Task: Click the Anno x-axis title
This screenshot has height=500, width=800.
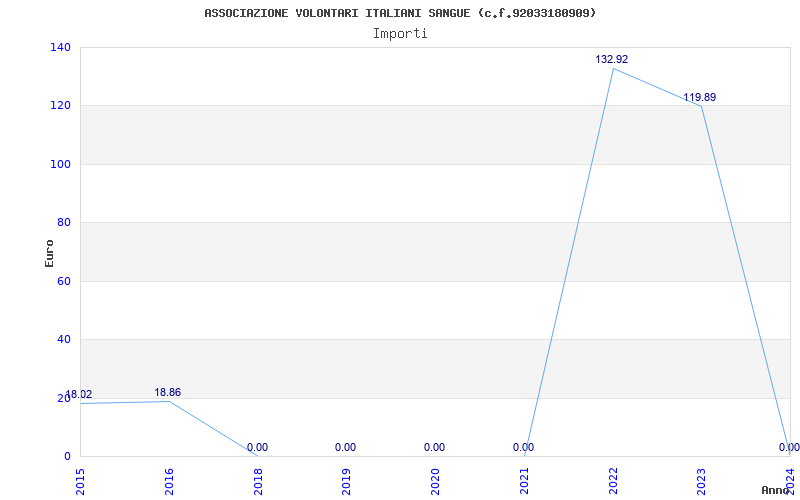Action: [775, 490]
